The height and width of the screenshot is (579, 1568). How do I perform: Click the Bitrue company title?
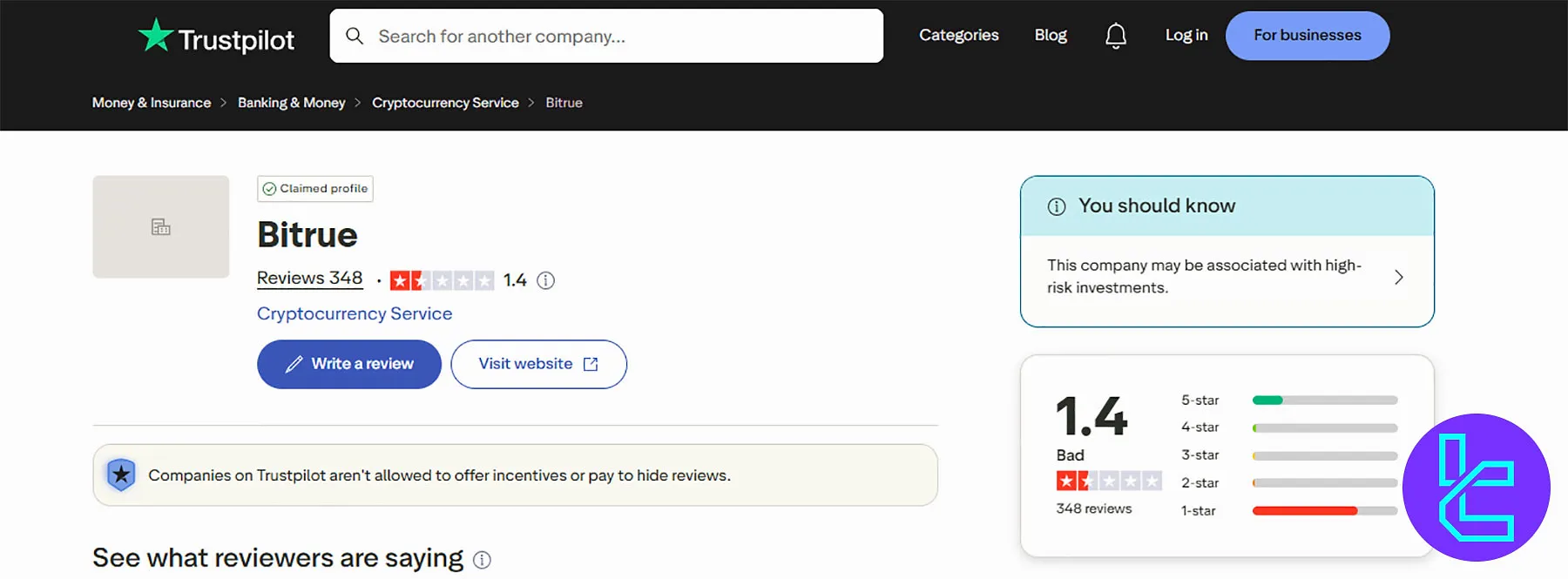(308, 235)
